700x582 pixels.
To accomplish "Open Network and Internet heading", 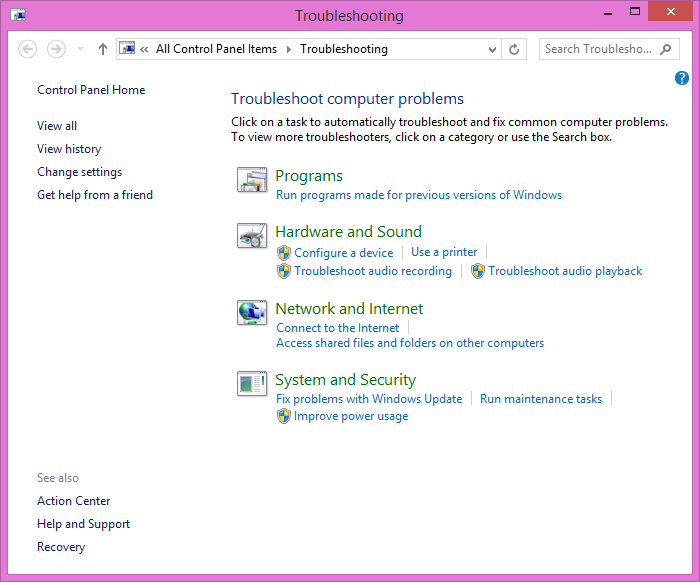I will coord(349,308).
